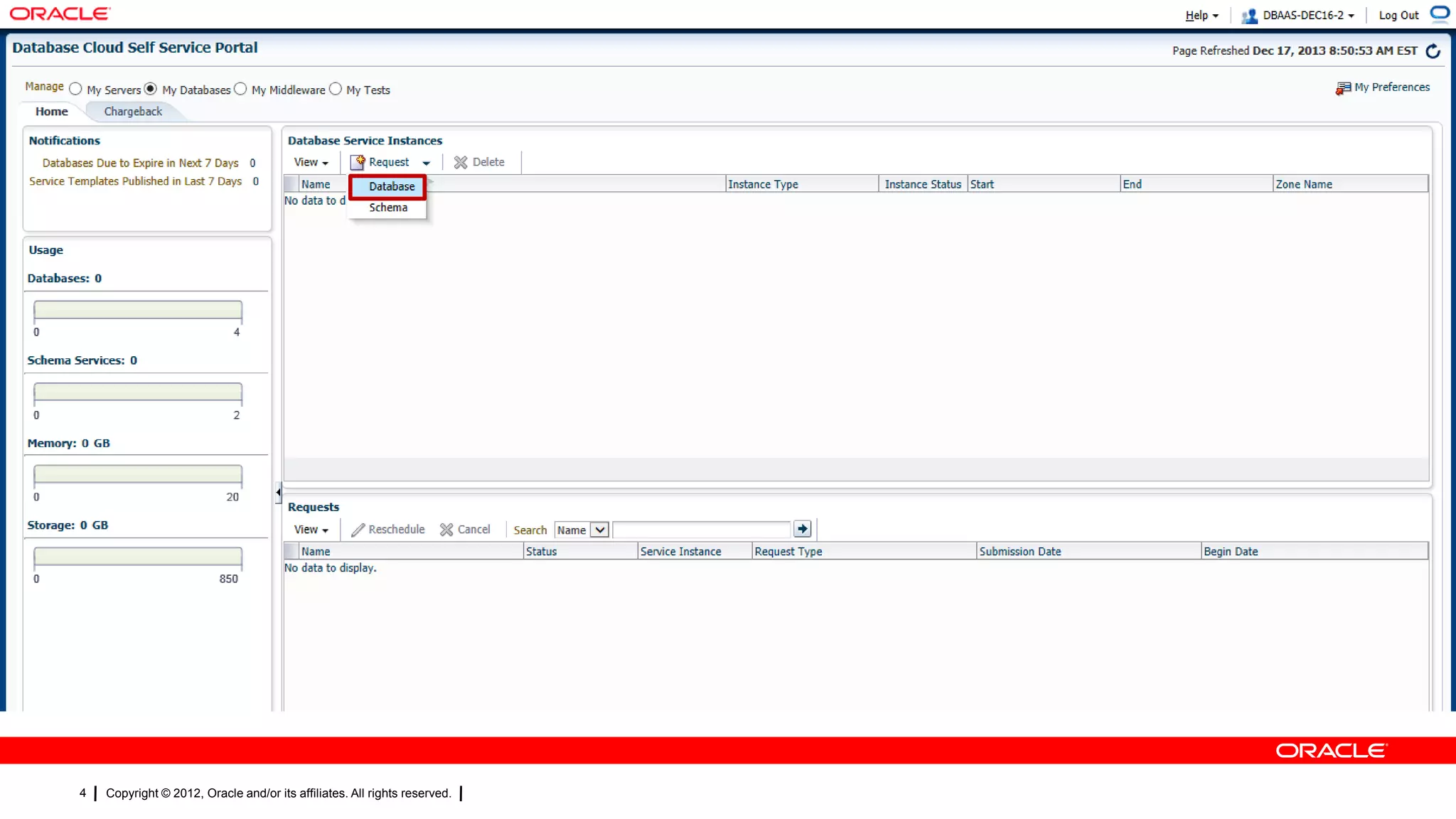
Task: Click in the Requests search text field
Action: click(702, 530)
